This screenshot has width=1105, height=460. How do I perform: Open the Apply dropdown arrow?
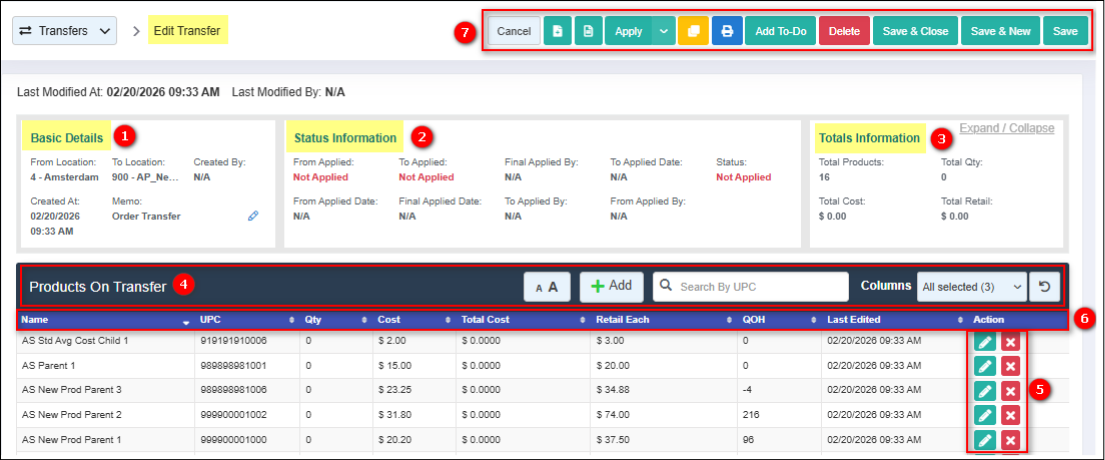(665, 31)
